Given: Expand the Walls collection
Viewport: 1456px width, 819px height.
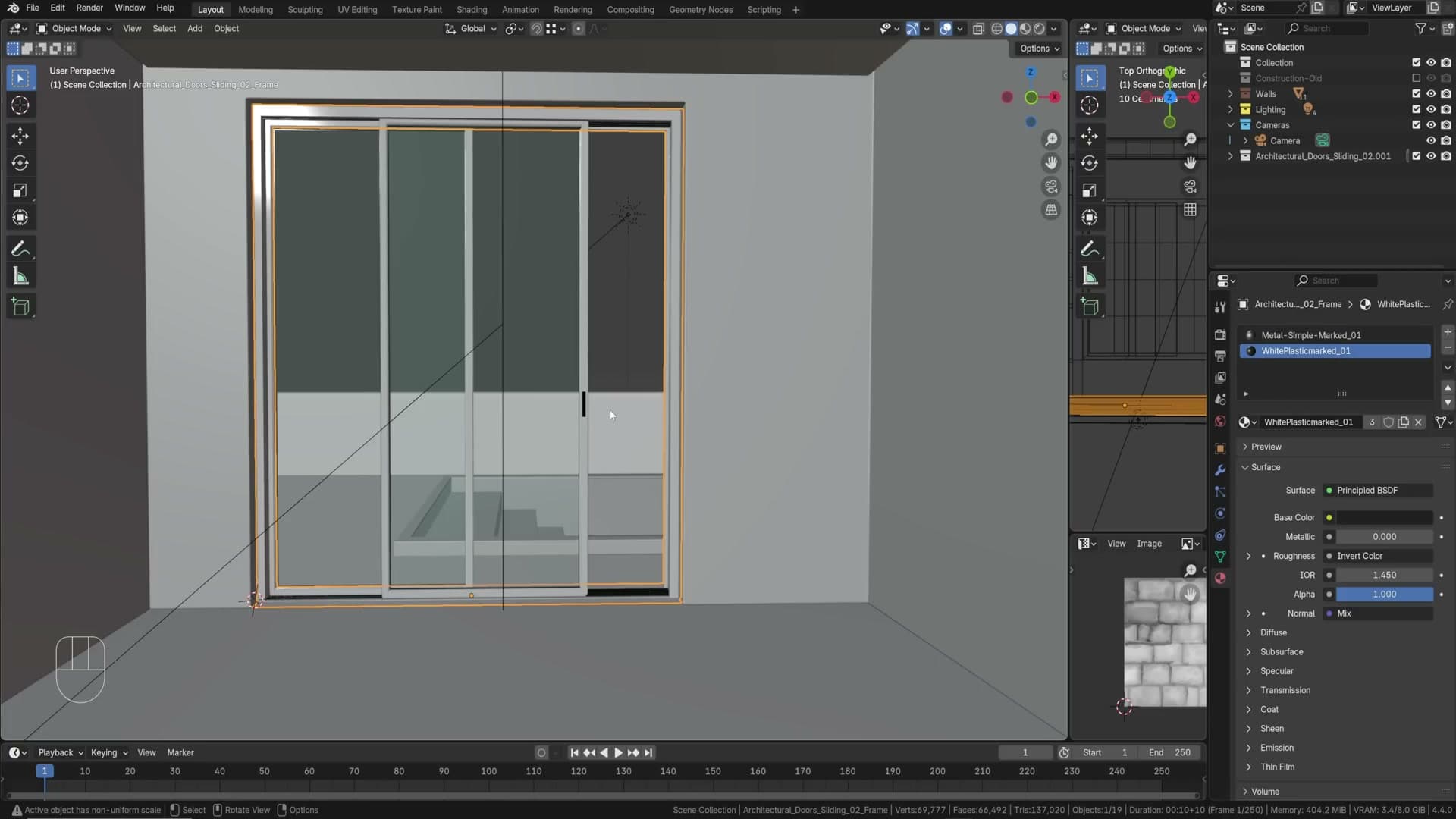Looking at the screenshot, I should tap(1230, 94).
